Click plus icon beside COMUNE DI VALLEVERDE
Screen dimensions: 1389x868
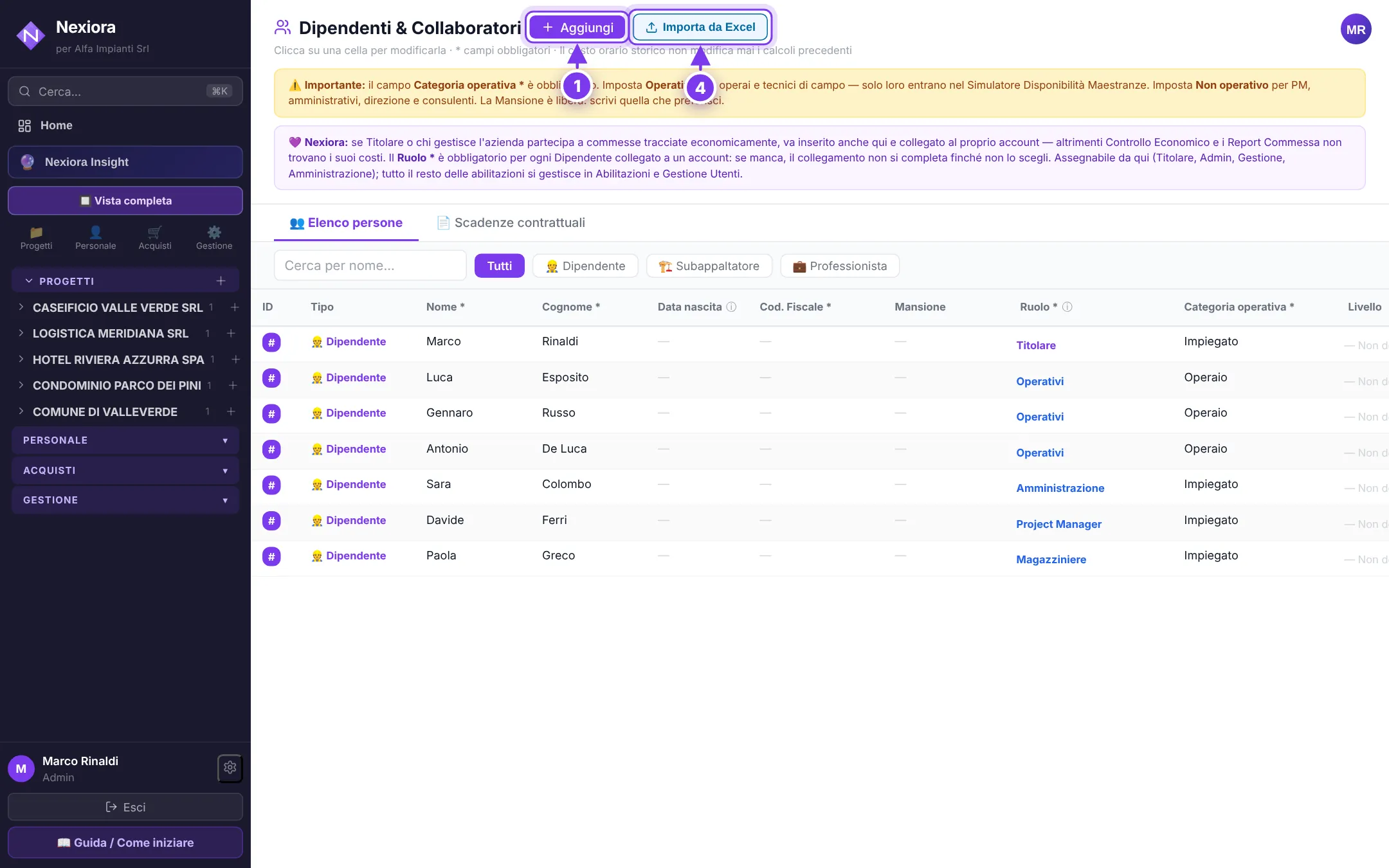[x=231, y=411]
